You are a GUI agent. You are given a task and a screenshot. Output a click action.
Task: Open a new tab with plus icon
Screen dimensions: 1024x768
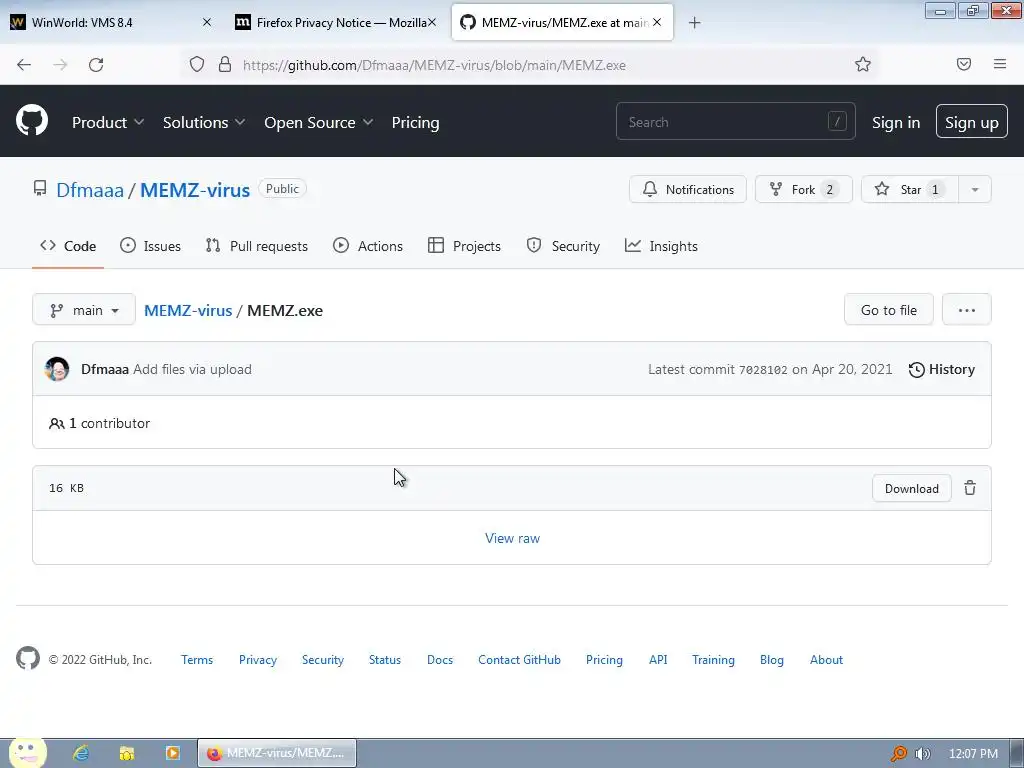(695, 23)
